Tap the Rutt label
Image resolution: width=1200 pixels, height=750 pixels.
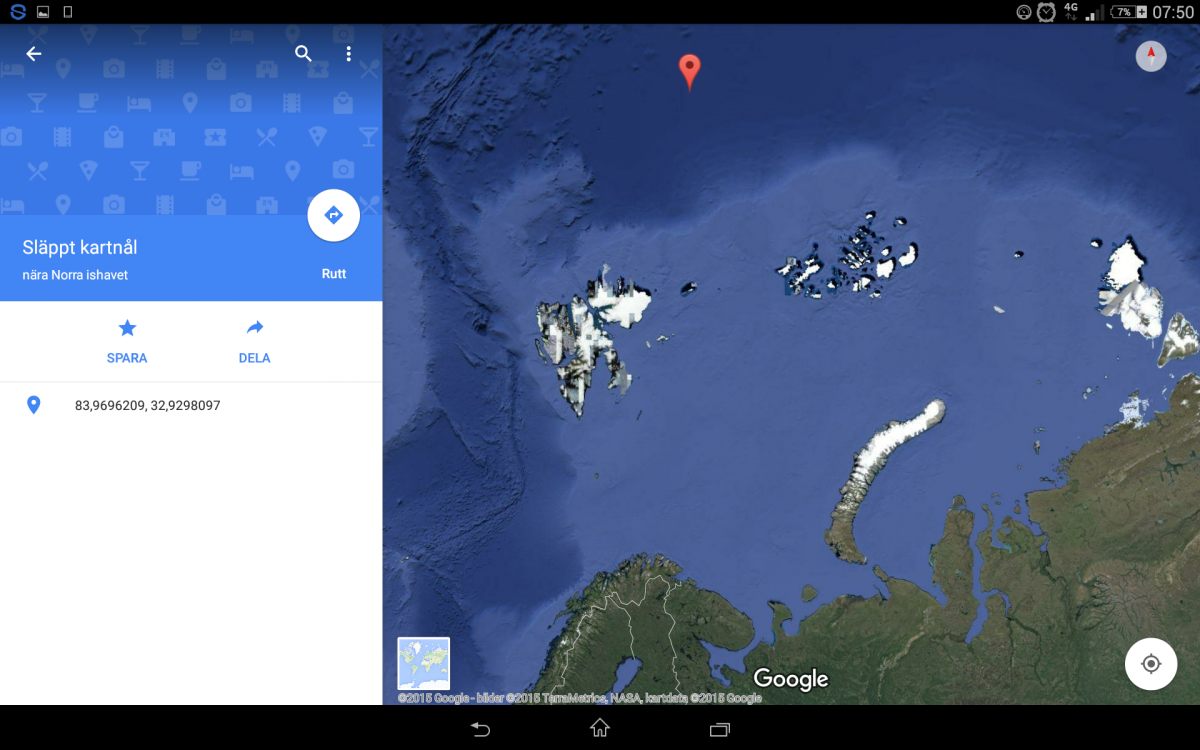click(334, 274)
